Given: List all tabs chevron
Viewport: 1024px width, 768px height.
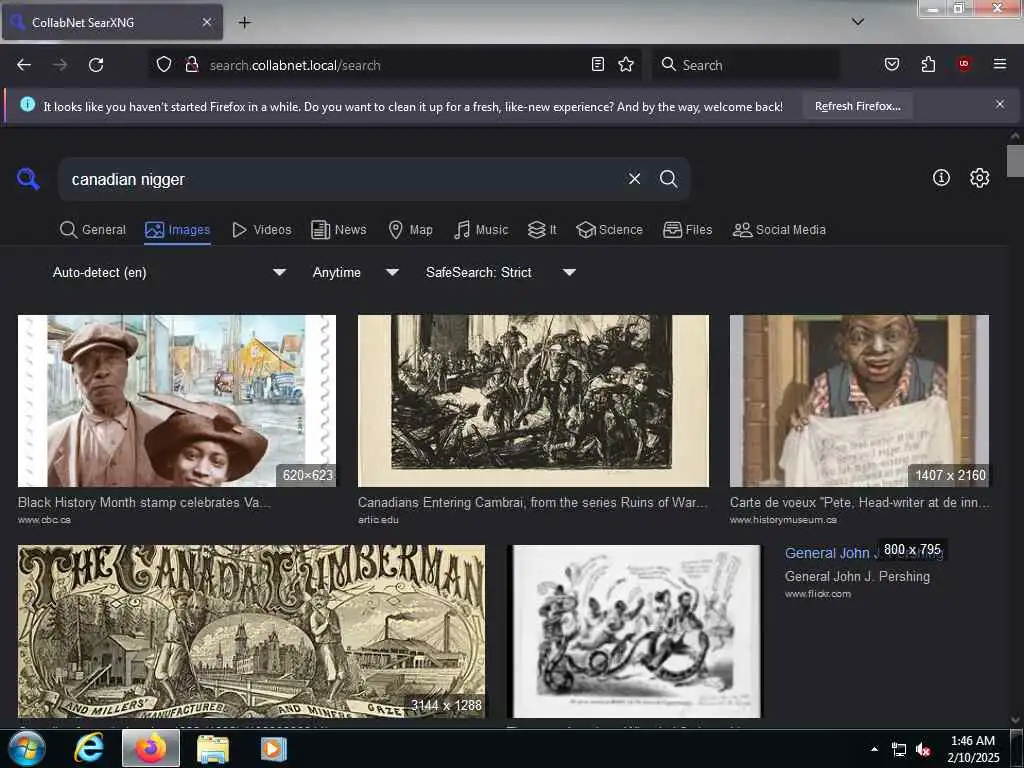Looking at the screenshot, I should coord(858,22).
